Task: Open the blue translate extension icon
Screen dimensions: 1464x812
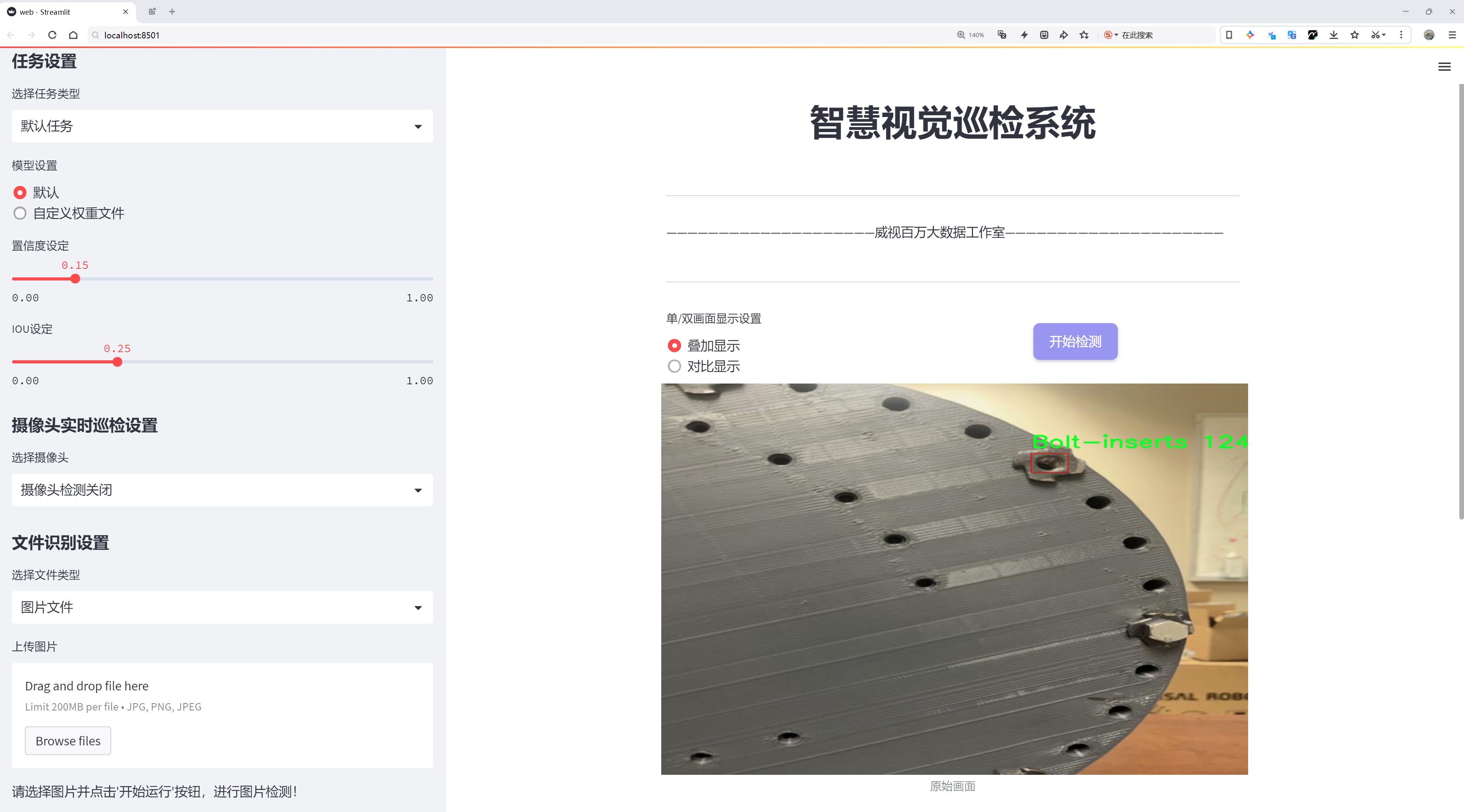Action: (1292, 34)
